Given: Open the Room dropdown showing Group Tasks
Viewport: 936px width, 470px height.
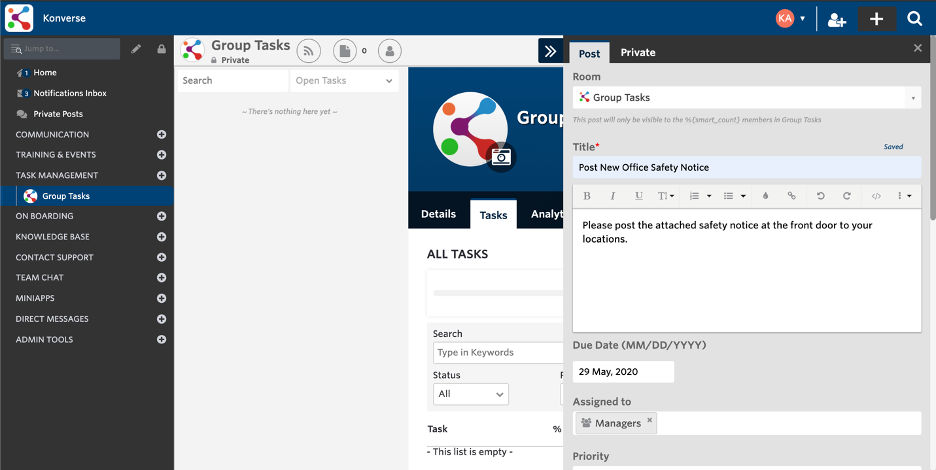Looking at the screenshot, I should point(746,98).
